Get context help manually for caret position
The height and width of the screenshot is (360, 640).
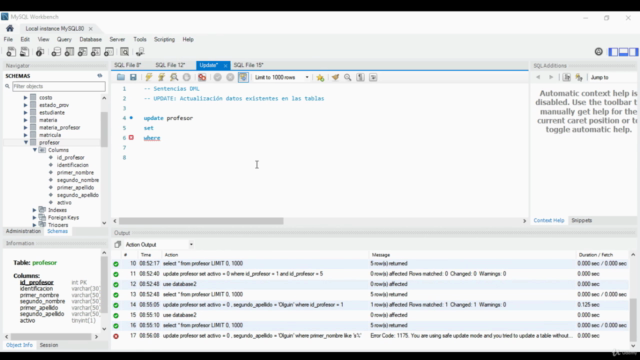[x=567, y=77]
